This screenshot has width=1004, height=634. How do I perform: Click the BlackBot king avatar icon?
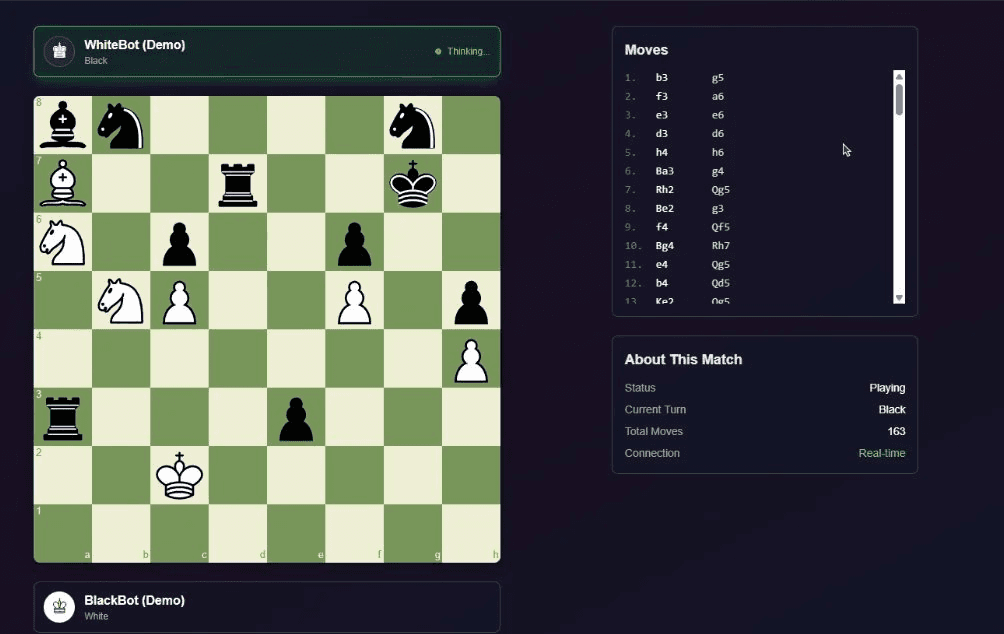click(x=58, y=606)
